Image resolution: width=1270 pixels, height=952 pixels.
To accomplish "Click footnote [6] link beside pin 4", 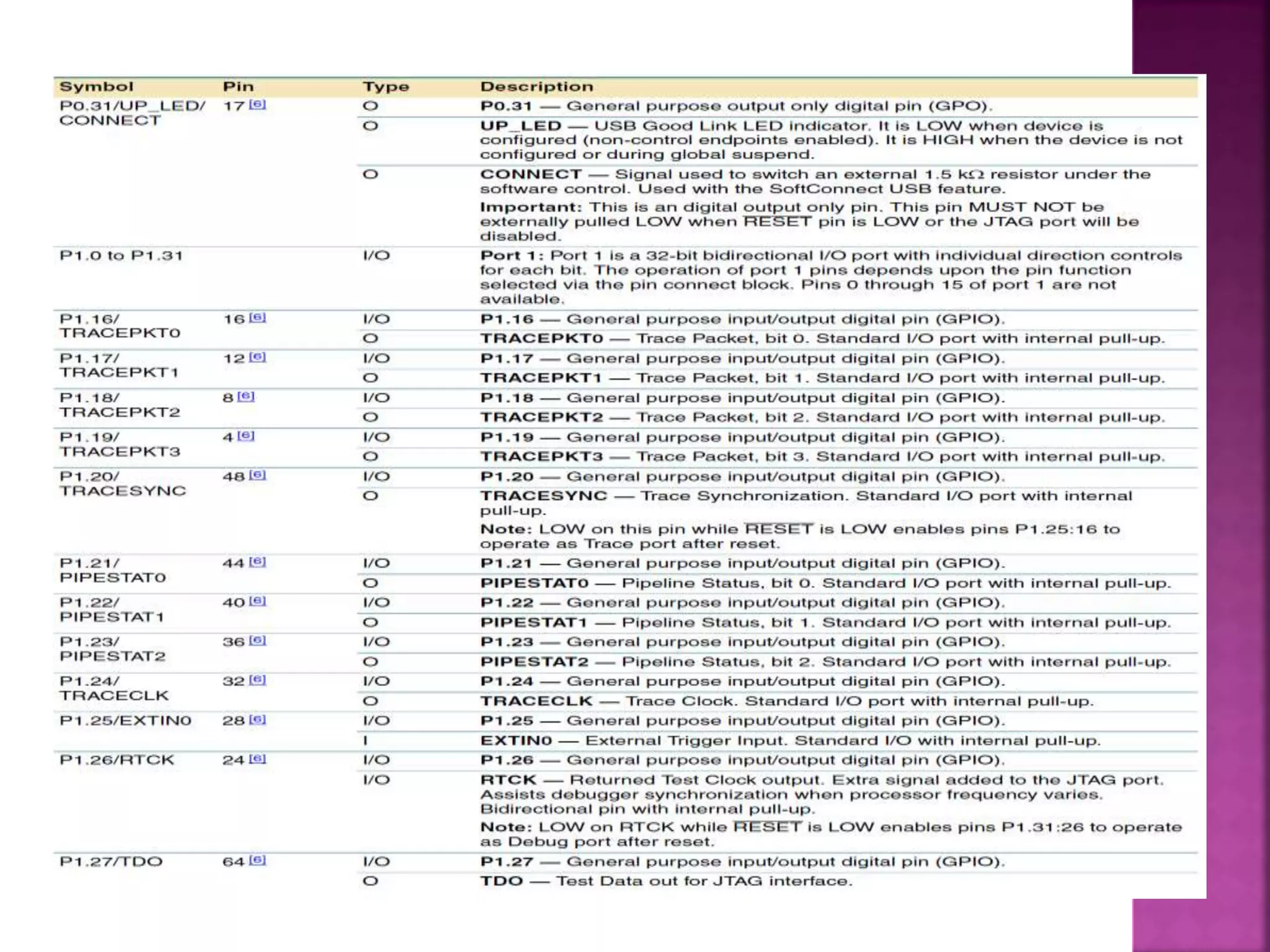I will tap(246, 436).
